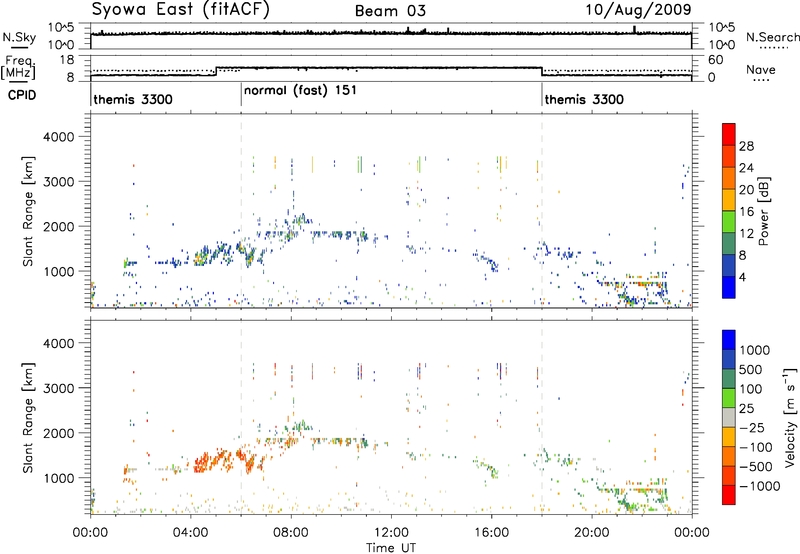The height and width of the screenshot is (554, 800).
Task: Click the '18' frequency axis tick label
Action: (66, 60)
